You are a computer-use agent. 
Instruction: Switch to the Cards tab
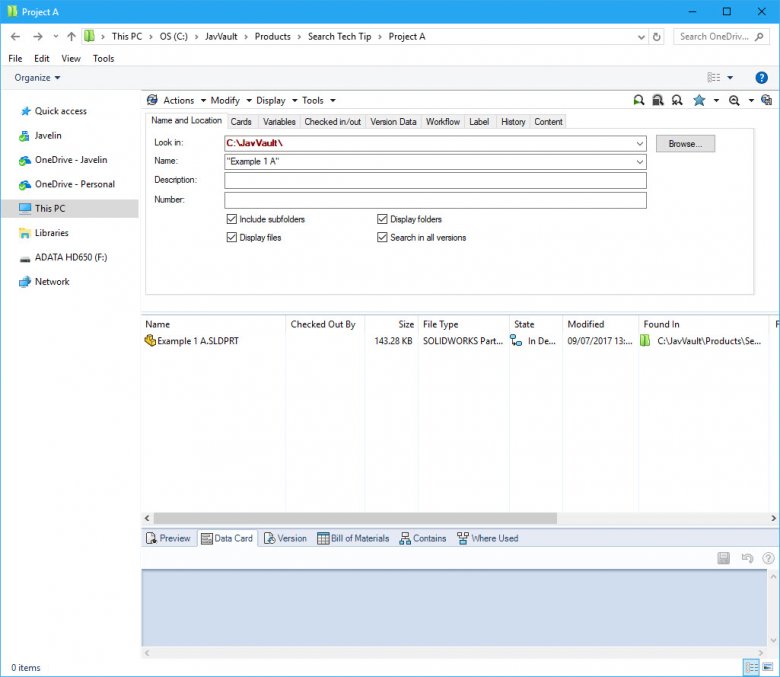tap(241, 122)
